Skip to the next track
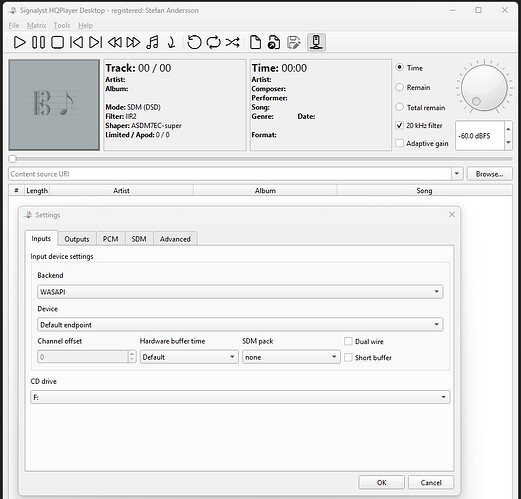The height and width of the screenshot is (499, 521). tap(95, 42)
